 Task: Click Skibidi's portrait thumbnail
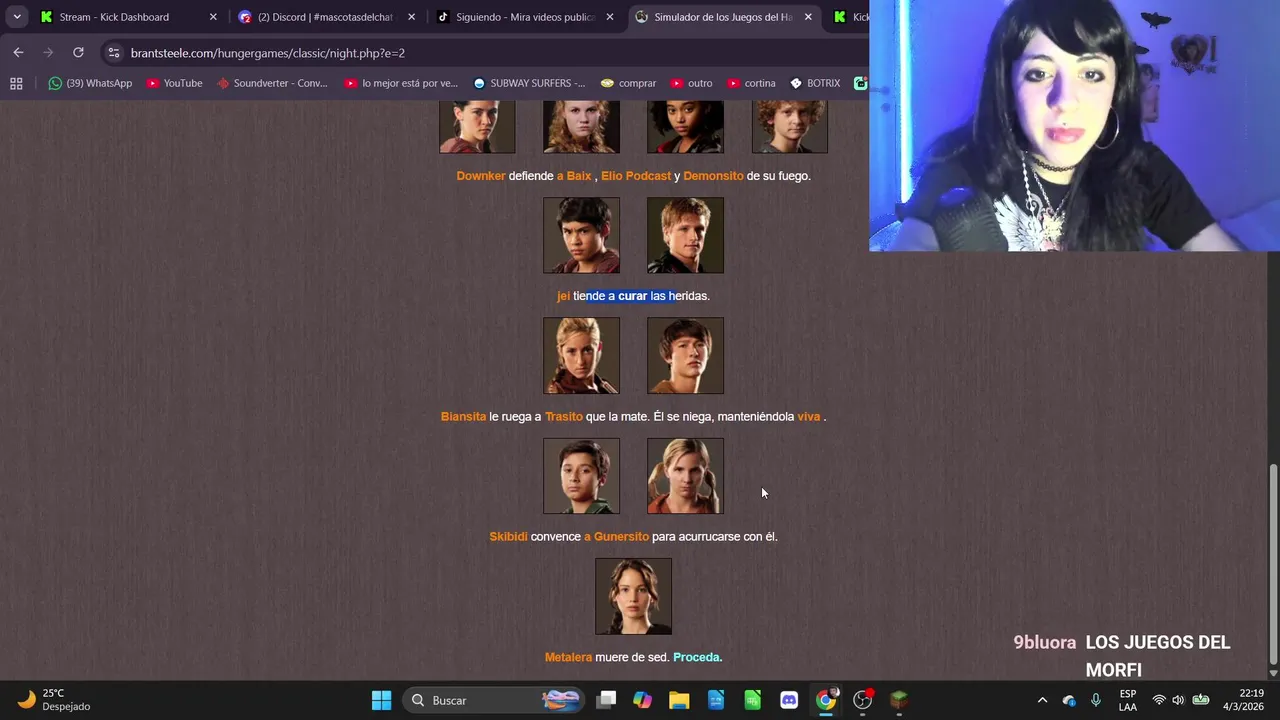581,476
